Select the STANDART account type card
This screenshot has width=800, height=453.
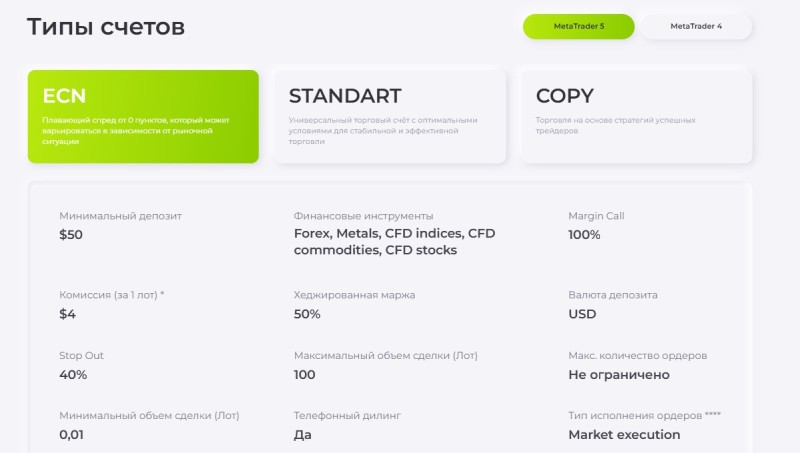coord(390,117)
